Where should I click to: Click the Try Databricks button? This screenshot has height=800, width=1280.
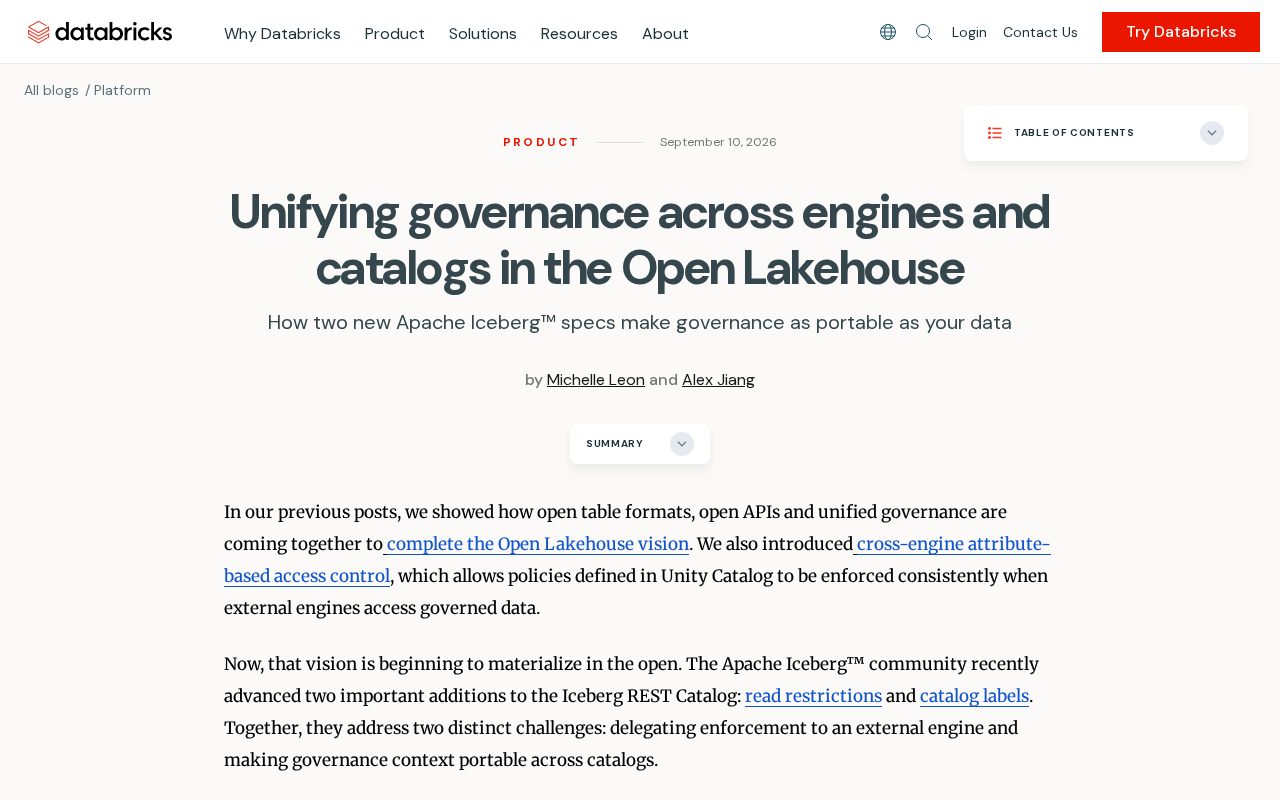pos(1181,32)
